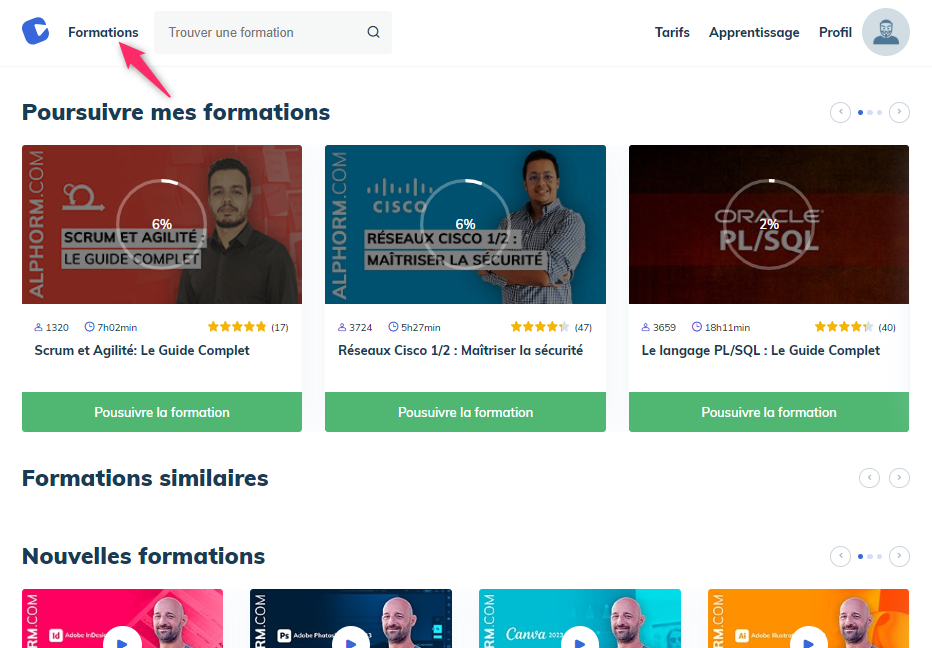Click the Scrum et Agilité: Le Guide Complet title
The image size is (932, 648).
coord(142,351)
